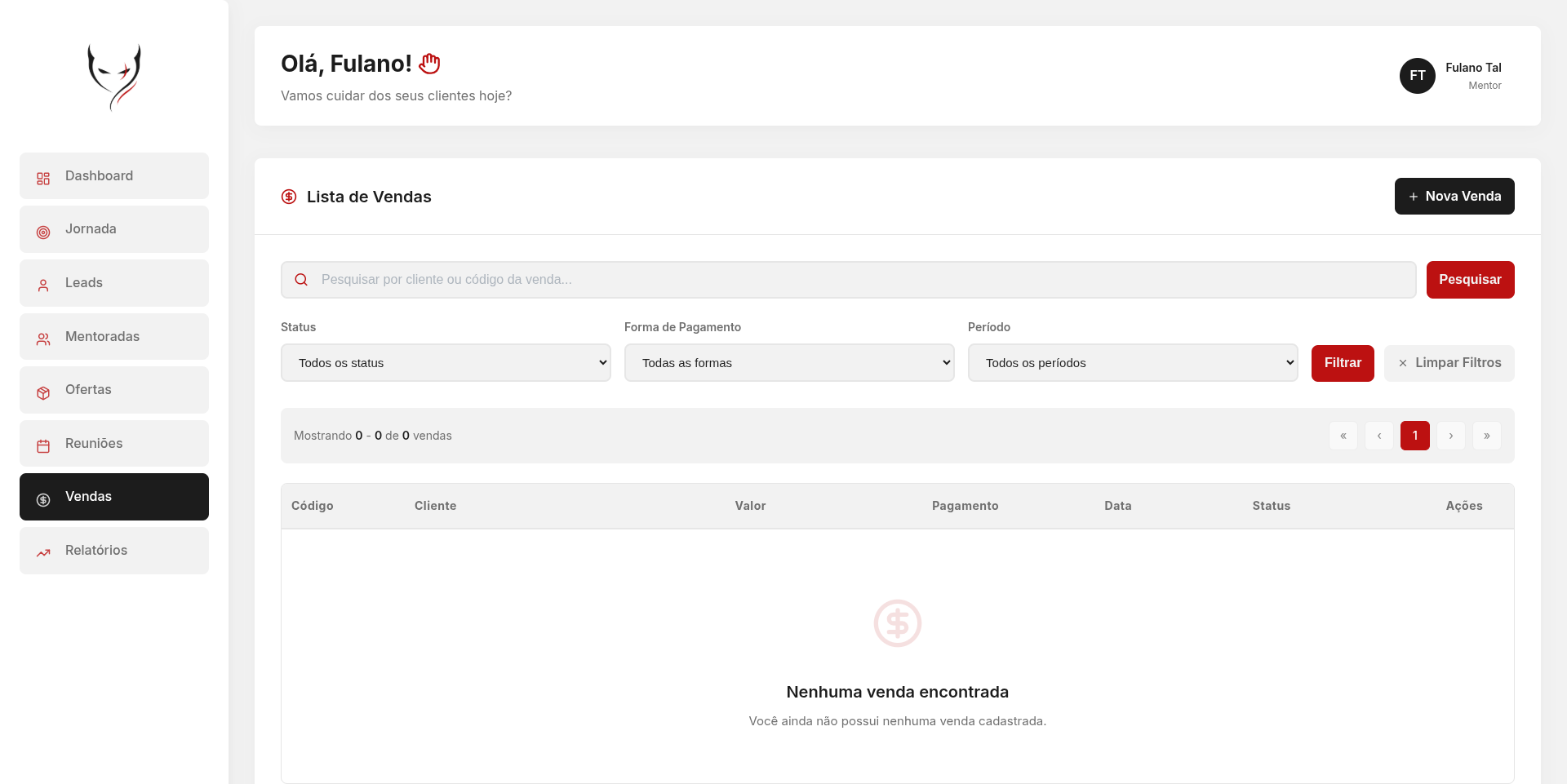Open the Dashboard menu item
Viewport: 1567px width, 784px height.
tap(114, 176)
